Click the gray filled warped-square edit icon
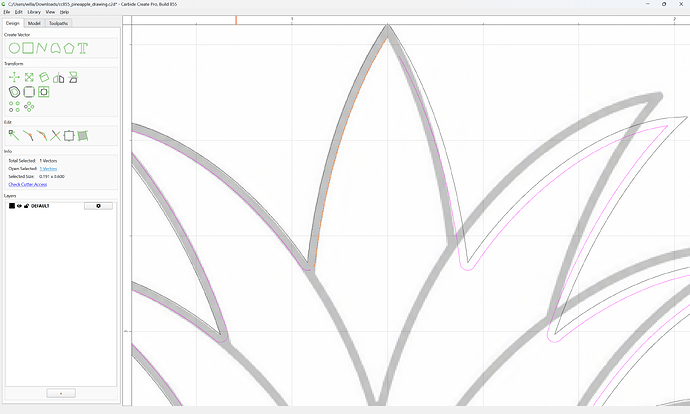The width and height of the screenshot is (690, 414). 83,136
